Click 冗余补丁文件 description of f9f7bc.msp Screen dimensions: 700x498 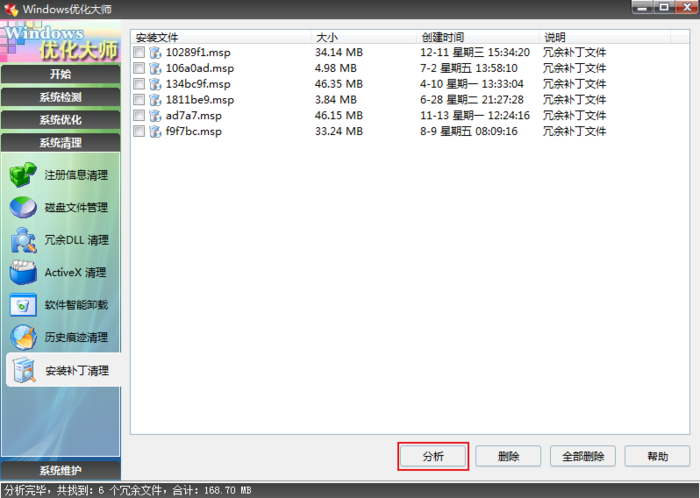coord(574,131)
